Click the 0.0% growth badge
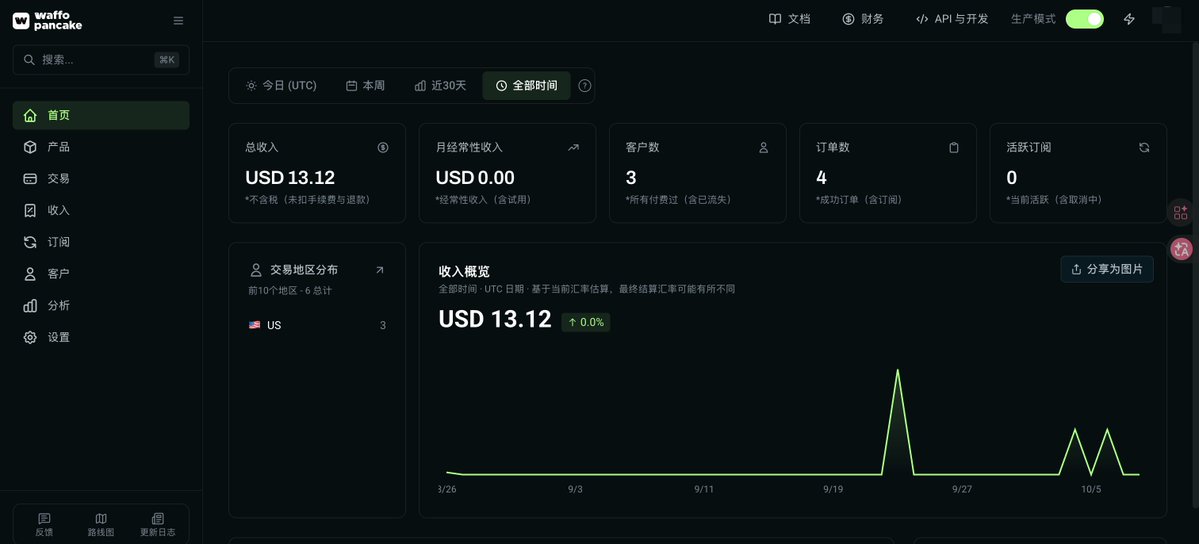The width and height of the screenshot is (1199, 544). [586, 322]
